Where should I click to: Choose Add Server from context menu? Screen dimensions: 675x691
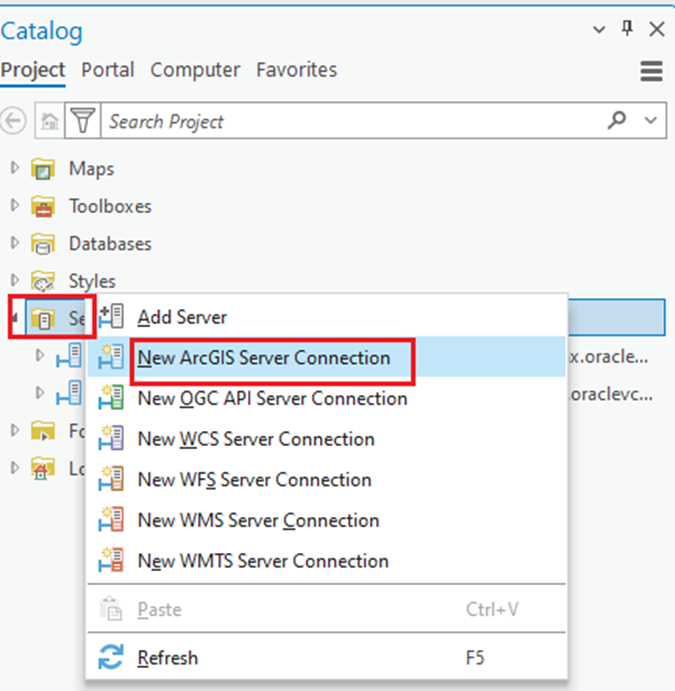[x=326, y=317]
